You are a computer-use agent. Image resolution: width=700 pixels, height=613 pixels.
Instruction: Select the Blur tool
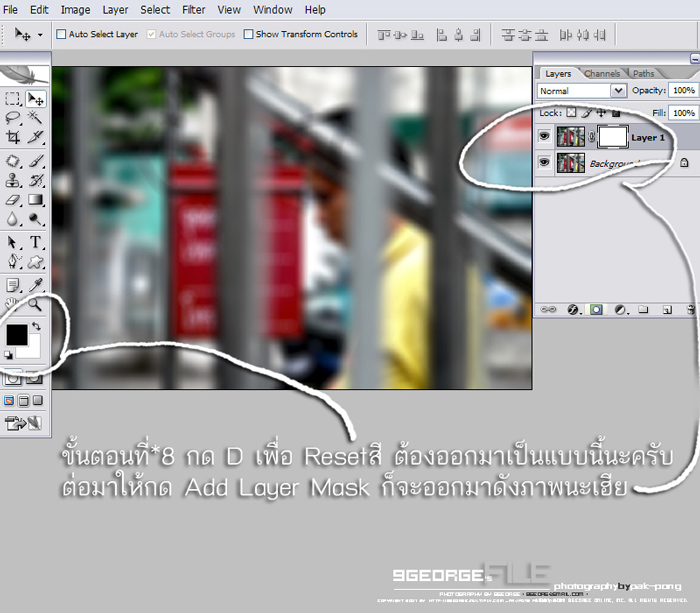[12, 219]
